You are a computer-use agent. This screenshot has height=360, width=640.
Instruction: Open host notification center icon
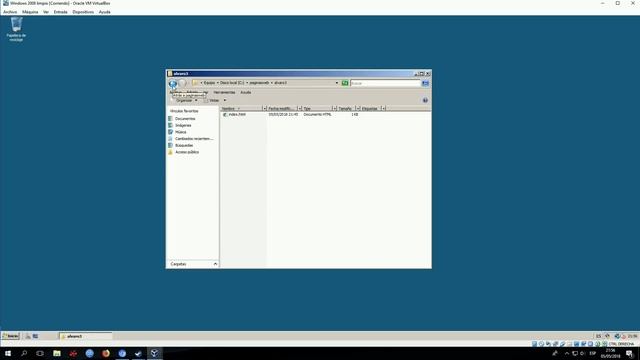click(629, 353)
